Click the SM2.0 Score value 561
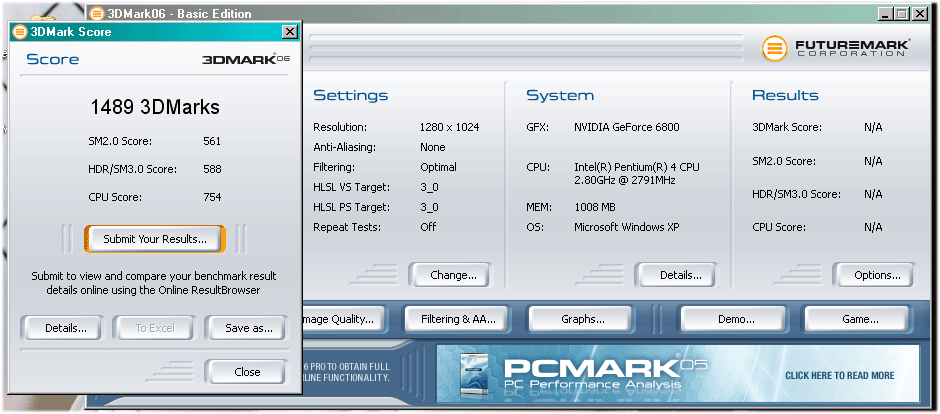 click(212, 141)
